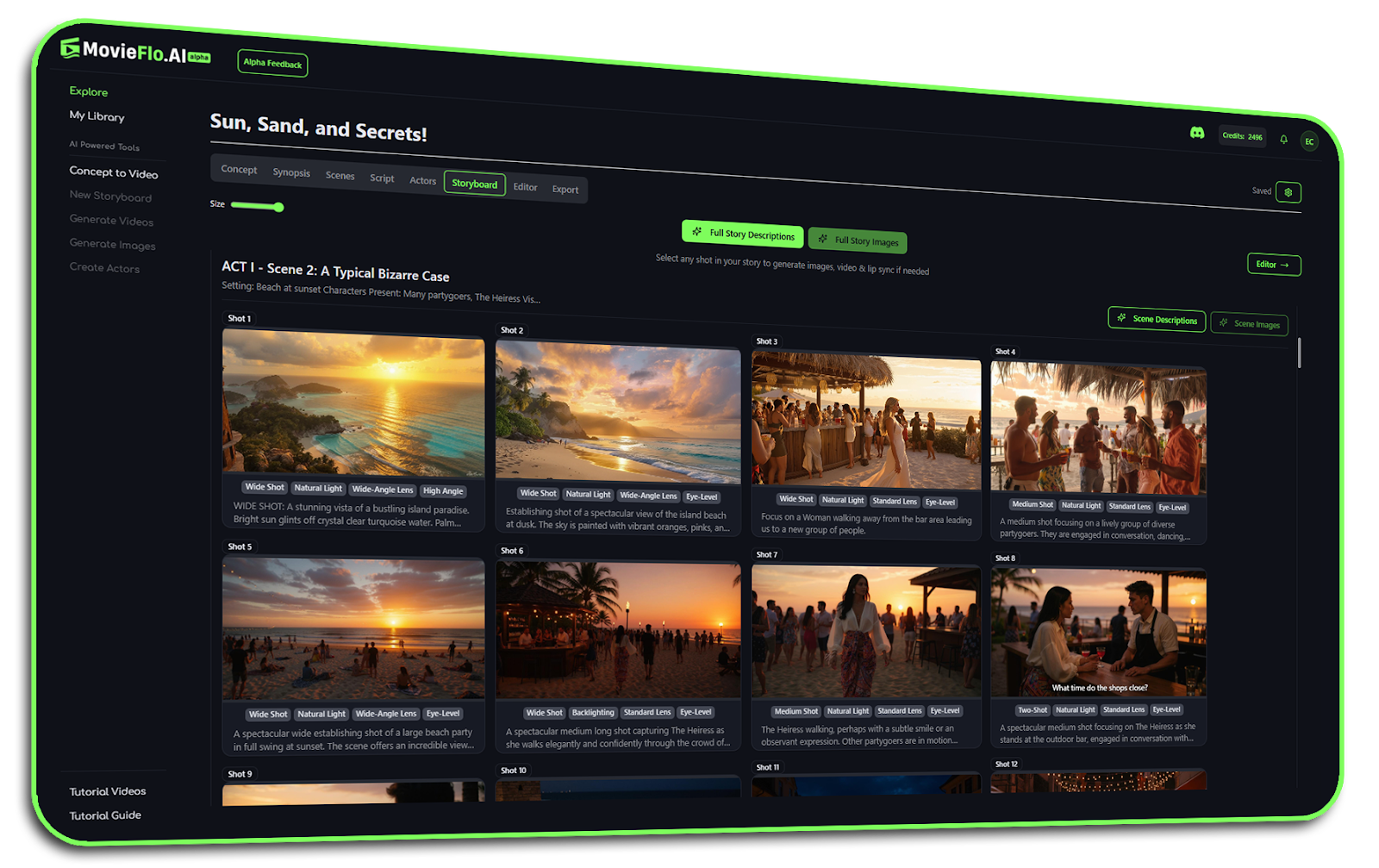Click the Shot 12 label
The image size is (1379, 868).
pos(1007,764)
